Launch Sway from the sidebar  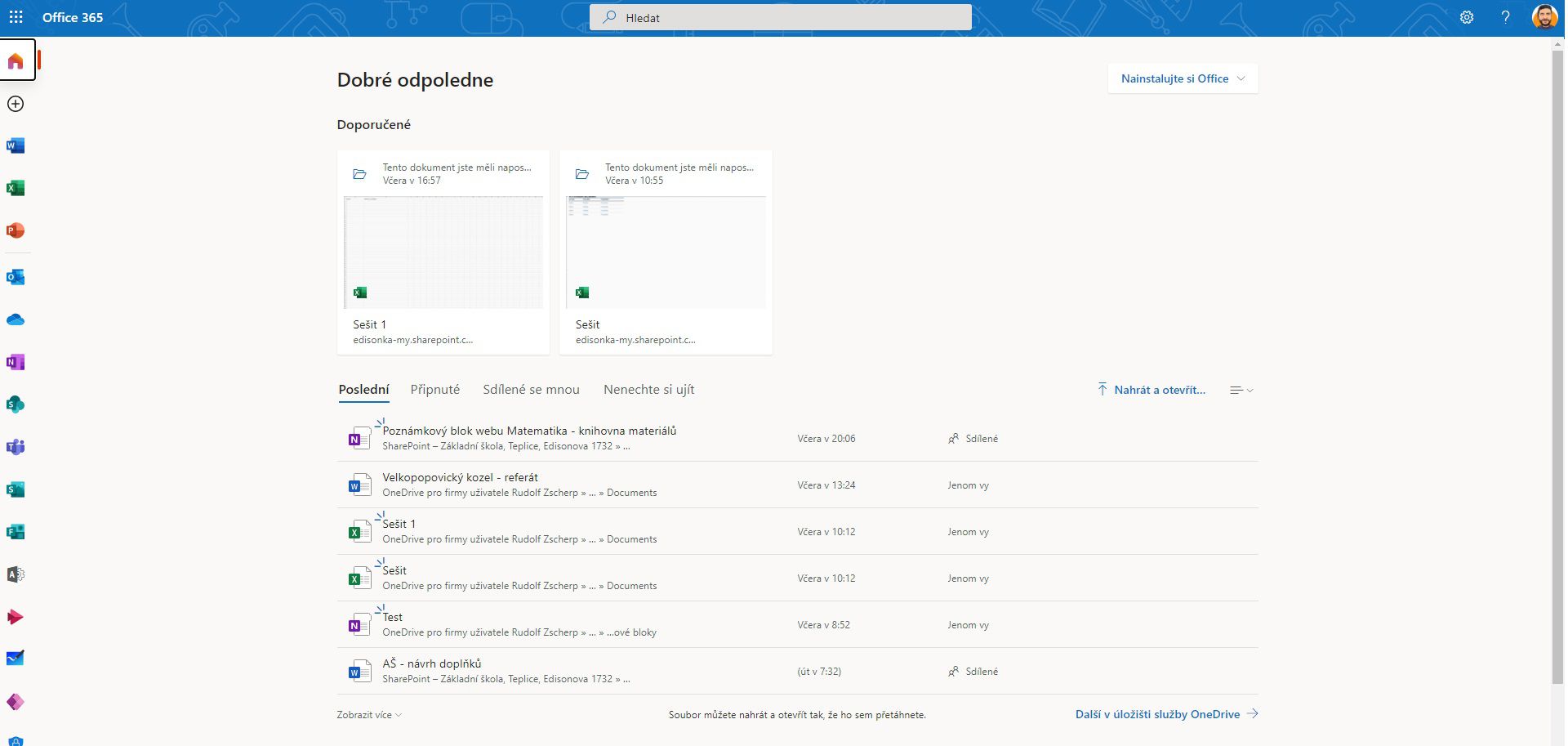coord(16,489)
